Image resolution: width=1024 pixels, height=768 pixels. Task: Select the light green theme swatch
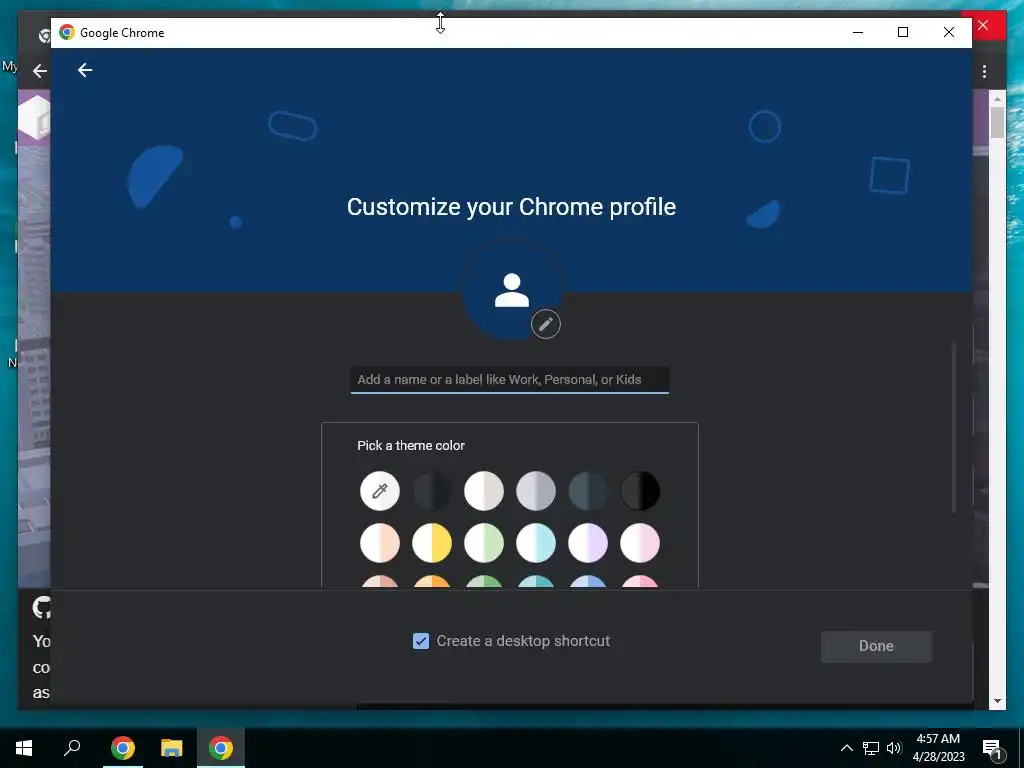(484, 543)
